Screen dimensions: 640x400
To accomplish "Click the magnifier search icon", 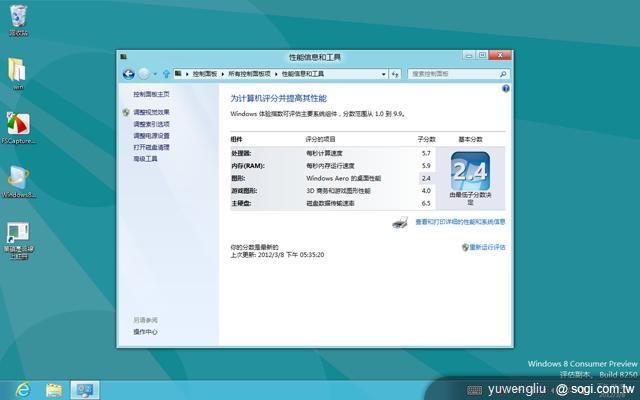I will [503, 74].
